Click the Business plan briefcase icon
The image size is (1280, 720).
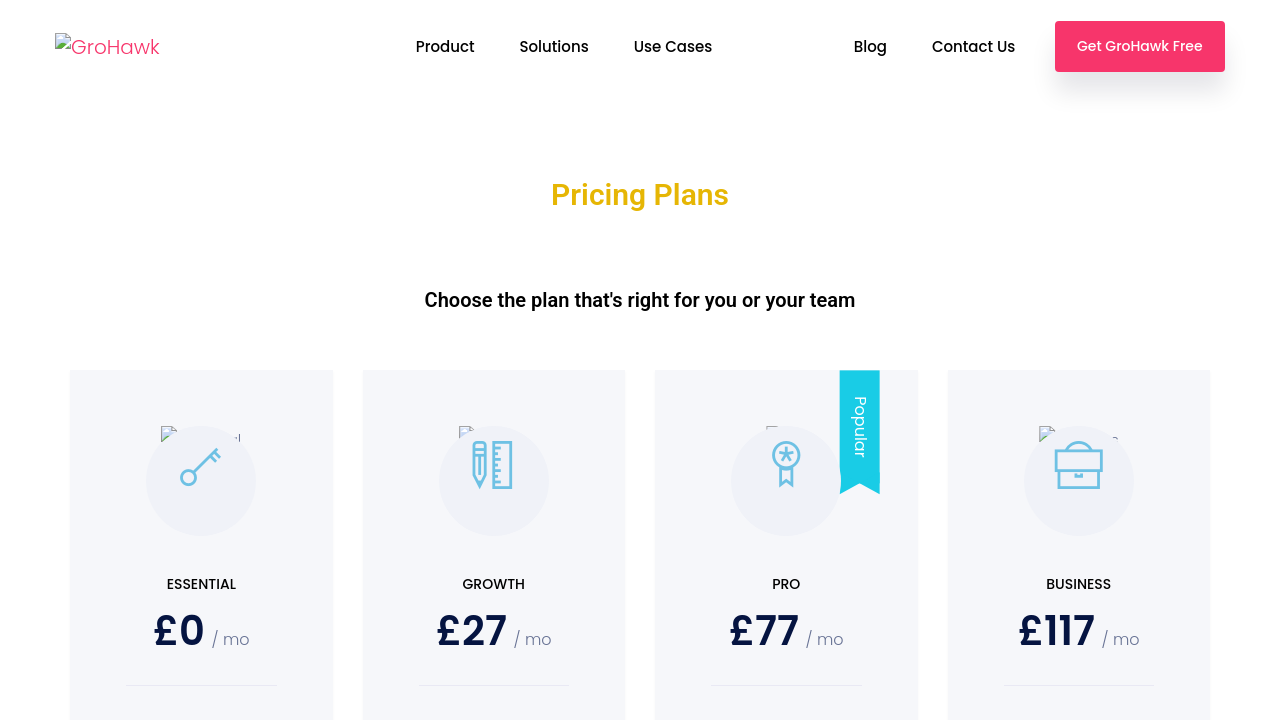click(x=1078, y=466)
